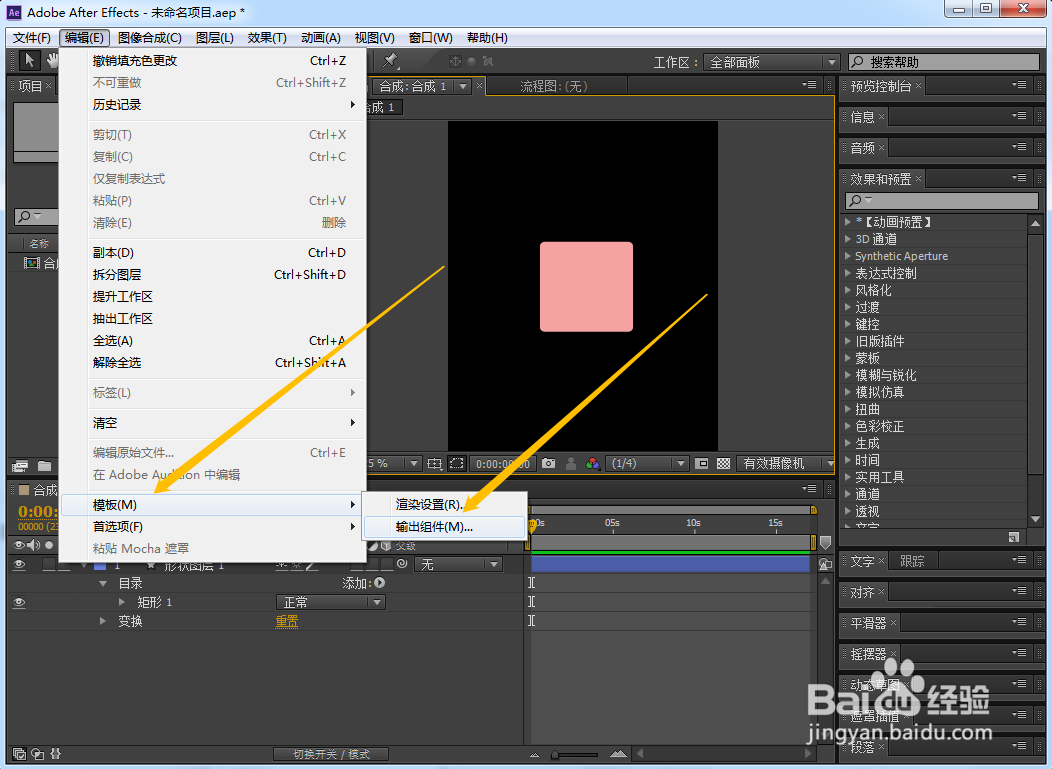The image size is (1052, 769).
Task: Click the timeline zoom slider handle
Action: coord(555,754)
